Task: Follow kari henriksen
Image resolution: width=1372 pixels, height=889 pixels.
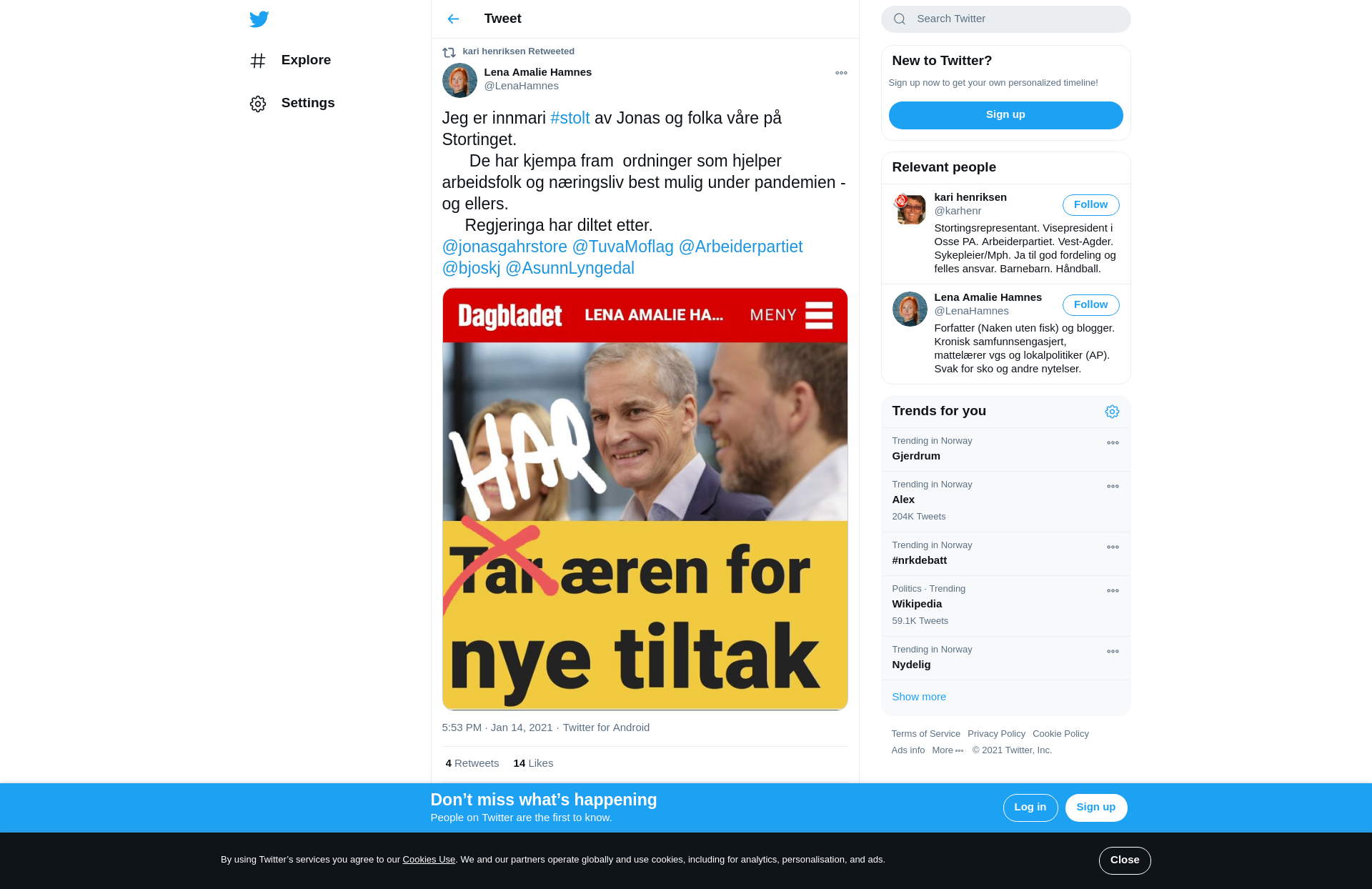Action: pyautogui.click(x=1090, y=205)
